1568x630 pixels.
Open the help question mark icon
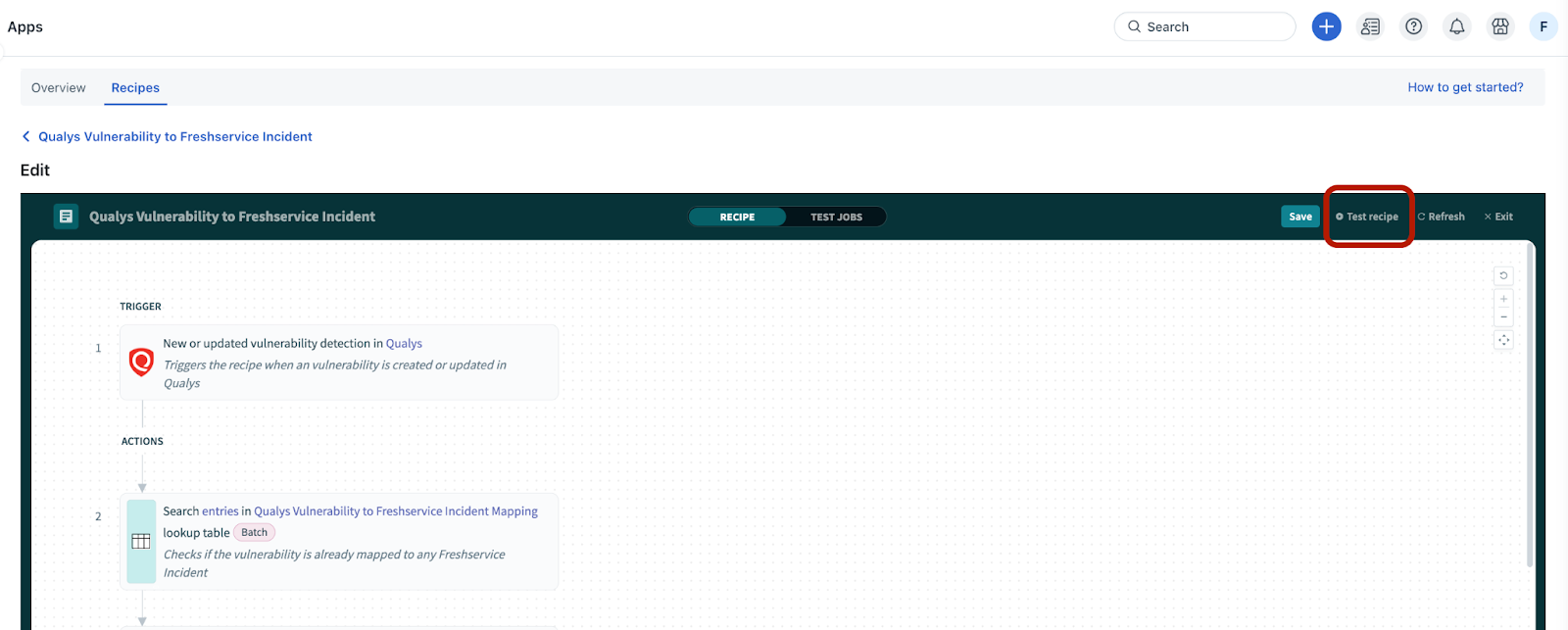pos(1413,26)
